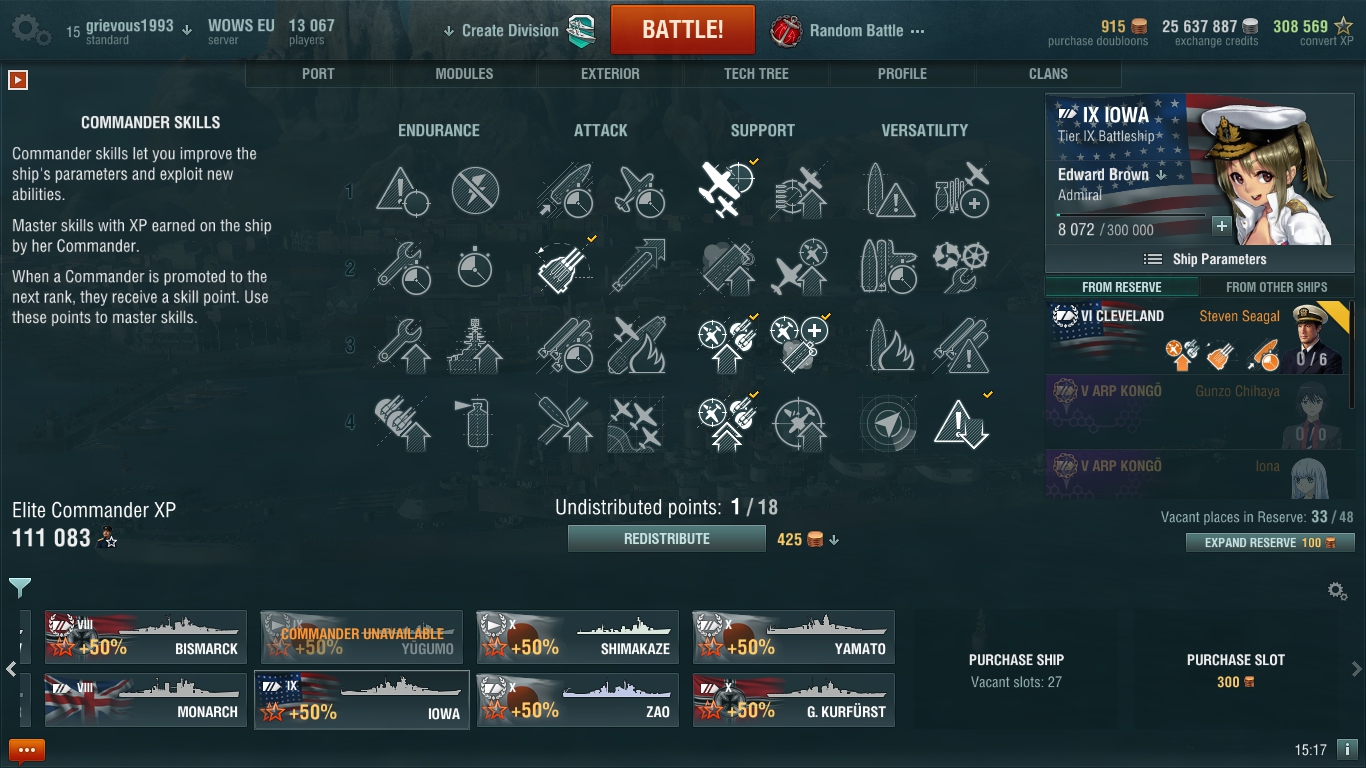The height and width of the screenshot is (768, 1366).
Task: Open the settings gear icon at top-left
Action: pos(31,30)
